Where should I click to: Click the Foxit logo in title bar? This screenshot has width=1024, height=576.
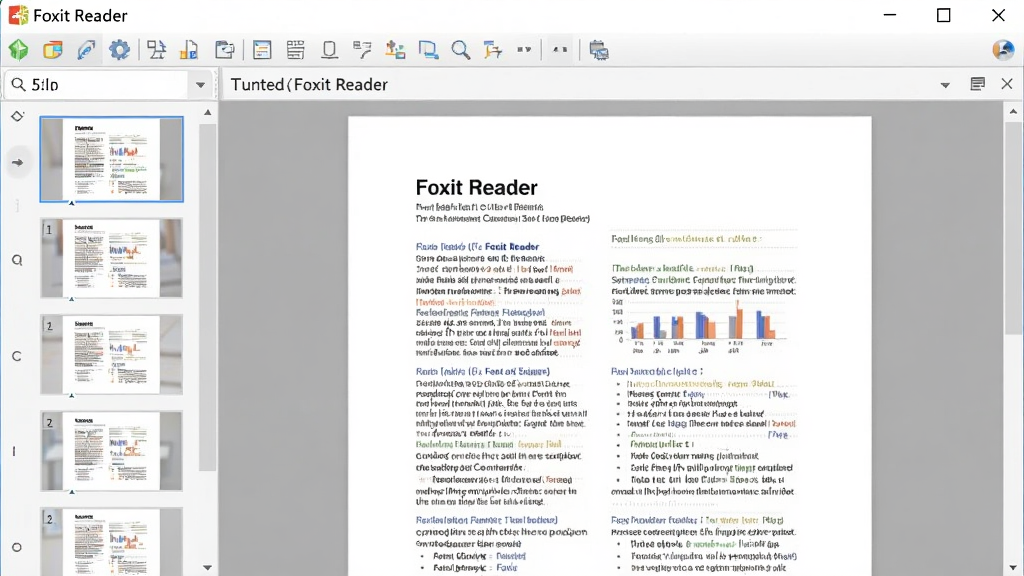click(x=18, y=15)
